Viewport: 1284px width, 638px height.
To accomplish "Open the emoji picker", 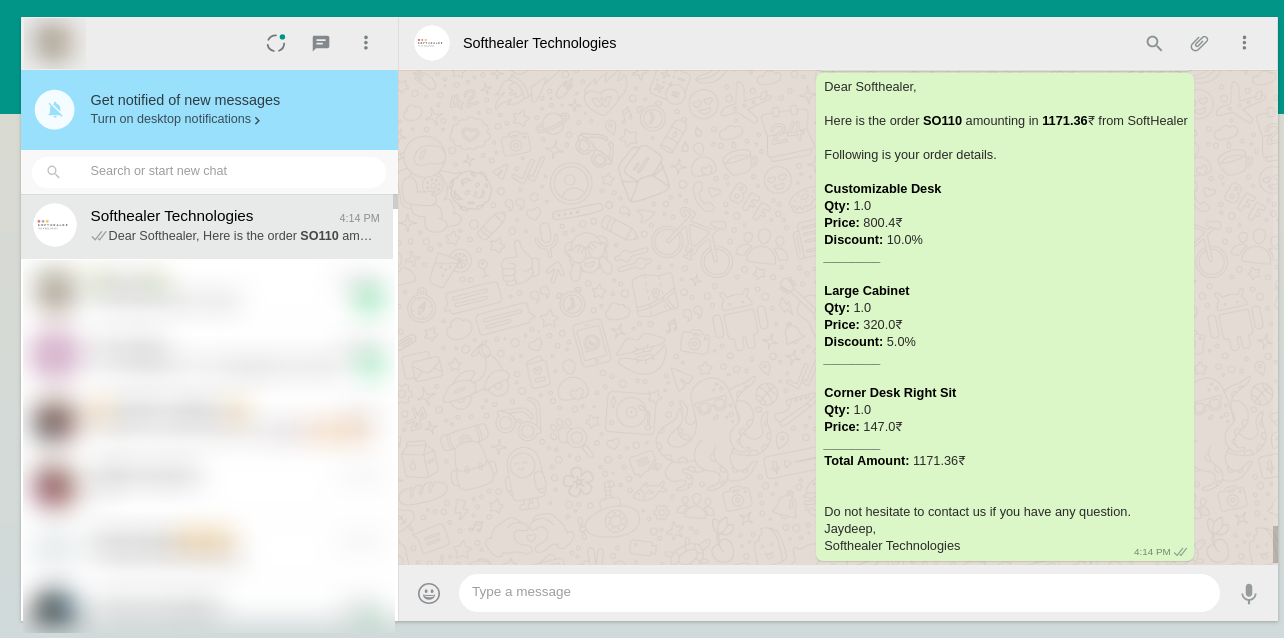I will pyautogui.click(x=429, y=593).
